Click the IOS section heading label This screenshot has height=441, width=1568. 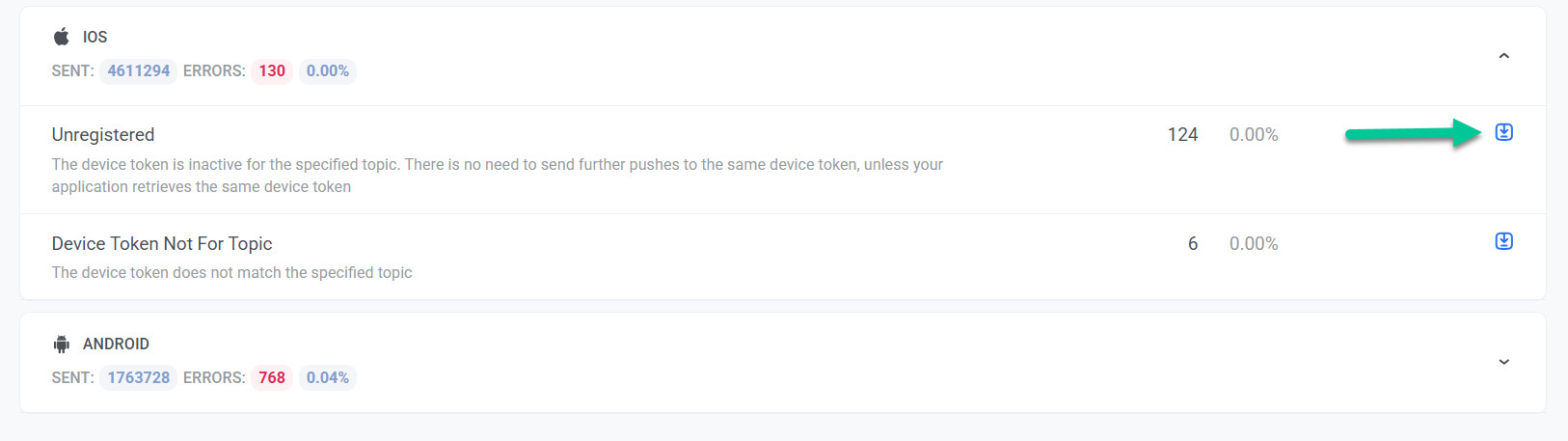tap(95, 37)
